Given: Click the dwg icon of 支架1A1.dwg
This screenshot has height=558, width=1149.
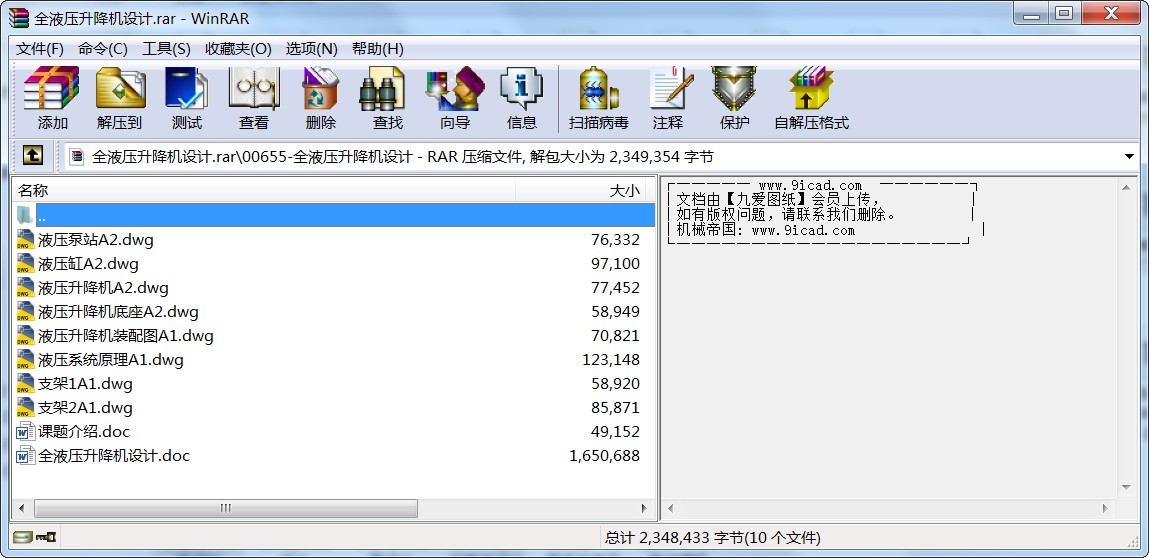Looking at the screenshot, I should coord(26,383).
